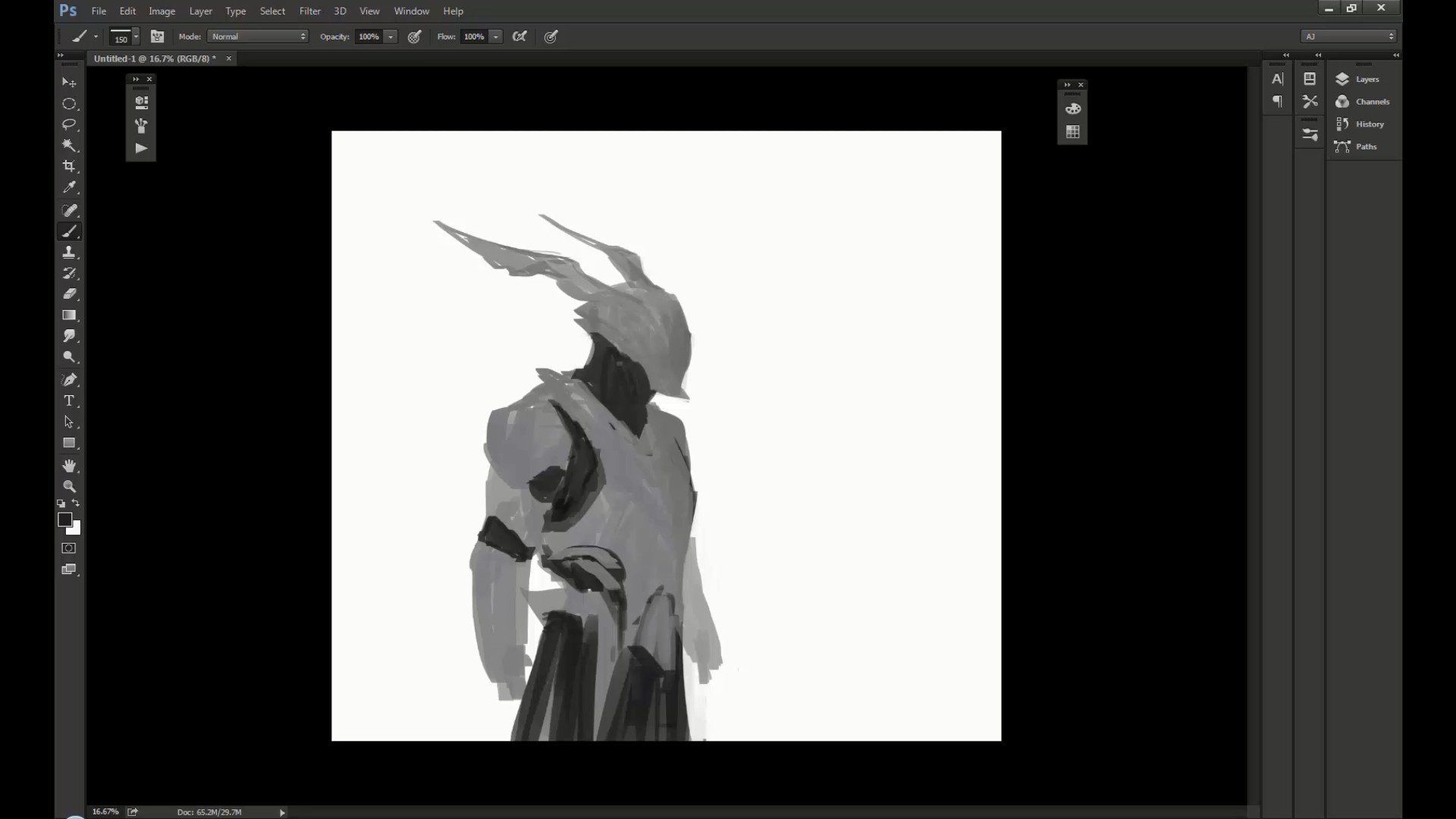The image size is (1456, 819).
Task: Select the Horizontal Type tool
Action: (x=69, y=400)
